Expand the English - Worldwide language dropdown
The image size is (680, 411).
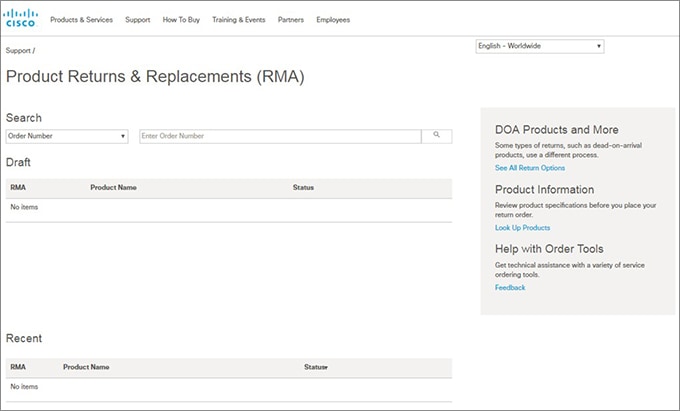(540, 46)
